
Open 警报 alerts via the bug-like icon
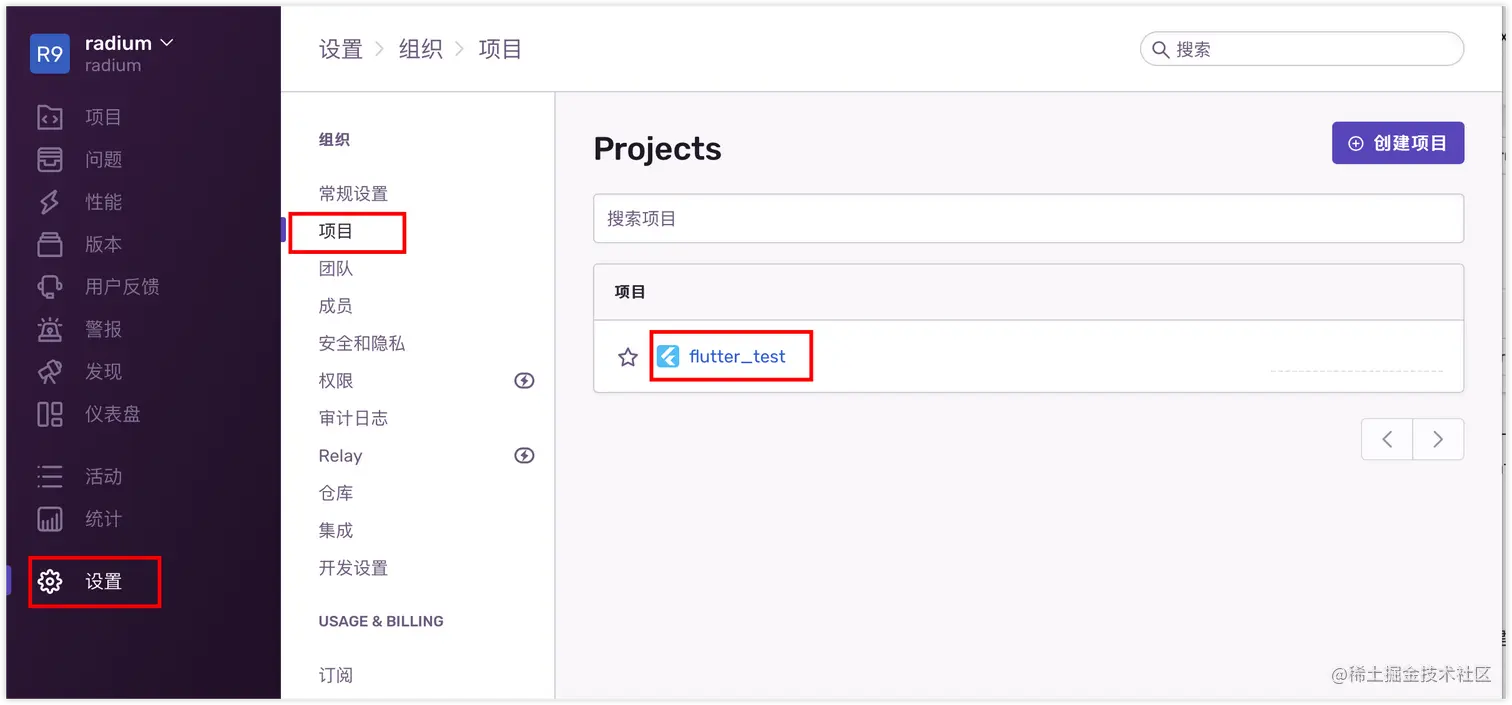(50, 328)
